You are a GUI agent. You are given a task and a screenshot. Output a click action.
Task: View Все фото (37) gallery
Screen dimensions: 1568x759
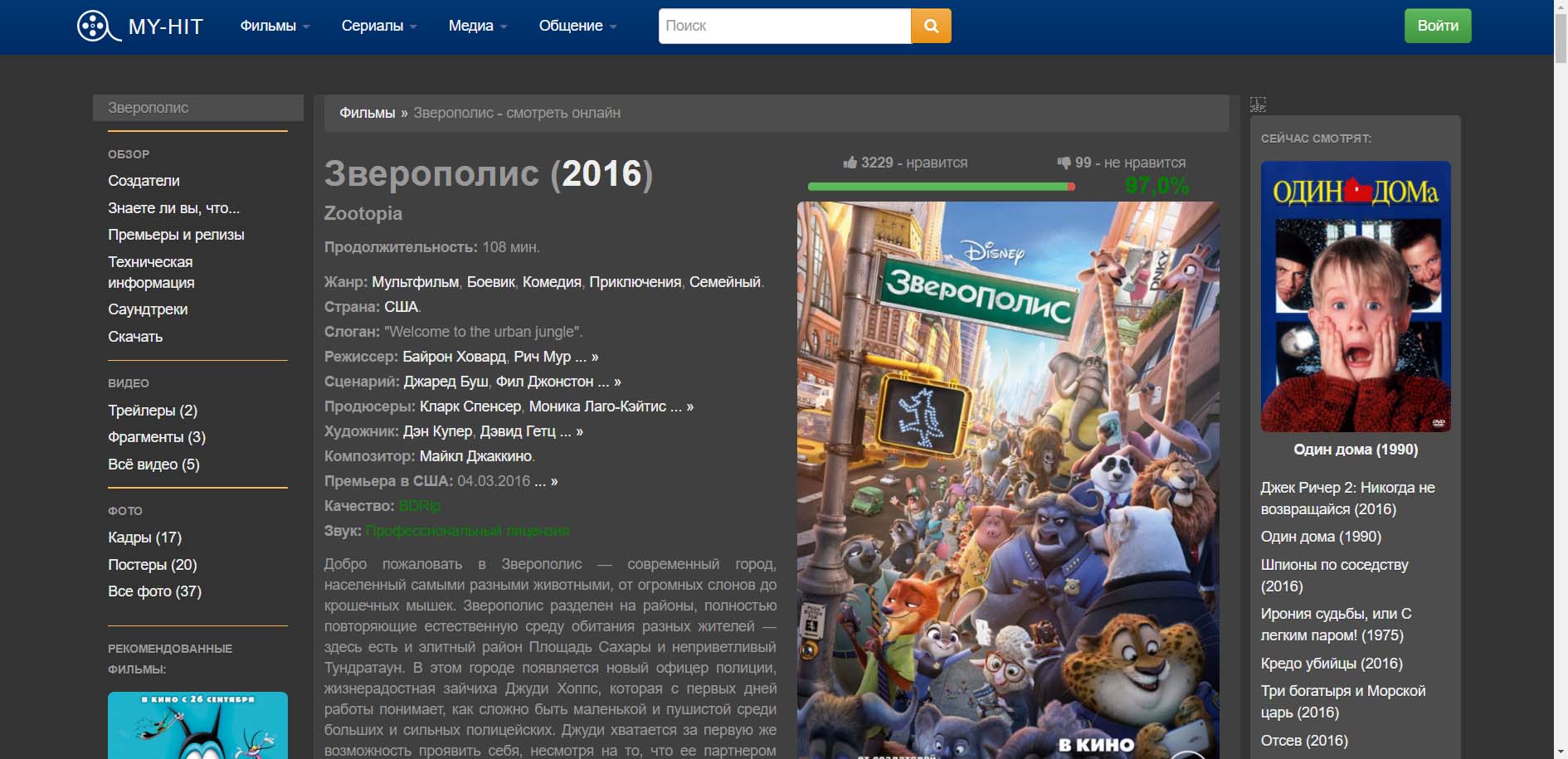tap(154, 591)
